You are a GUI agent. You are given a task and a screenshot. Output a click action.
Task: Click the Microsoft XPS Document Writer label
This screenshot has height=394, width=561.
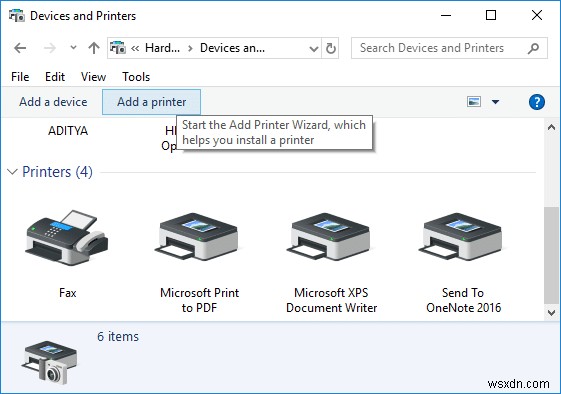pyautogui.click(x=331, y=300)
